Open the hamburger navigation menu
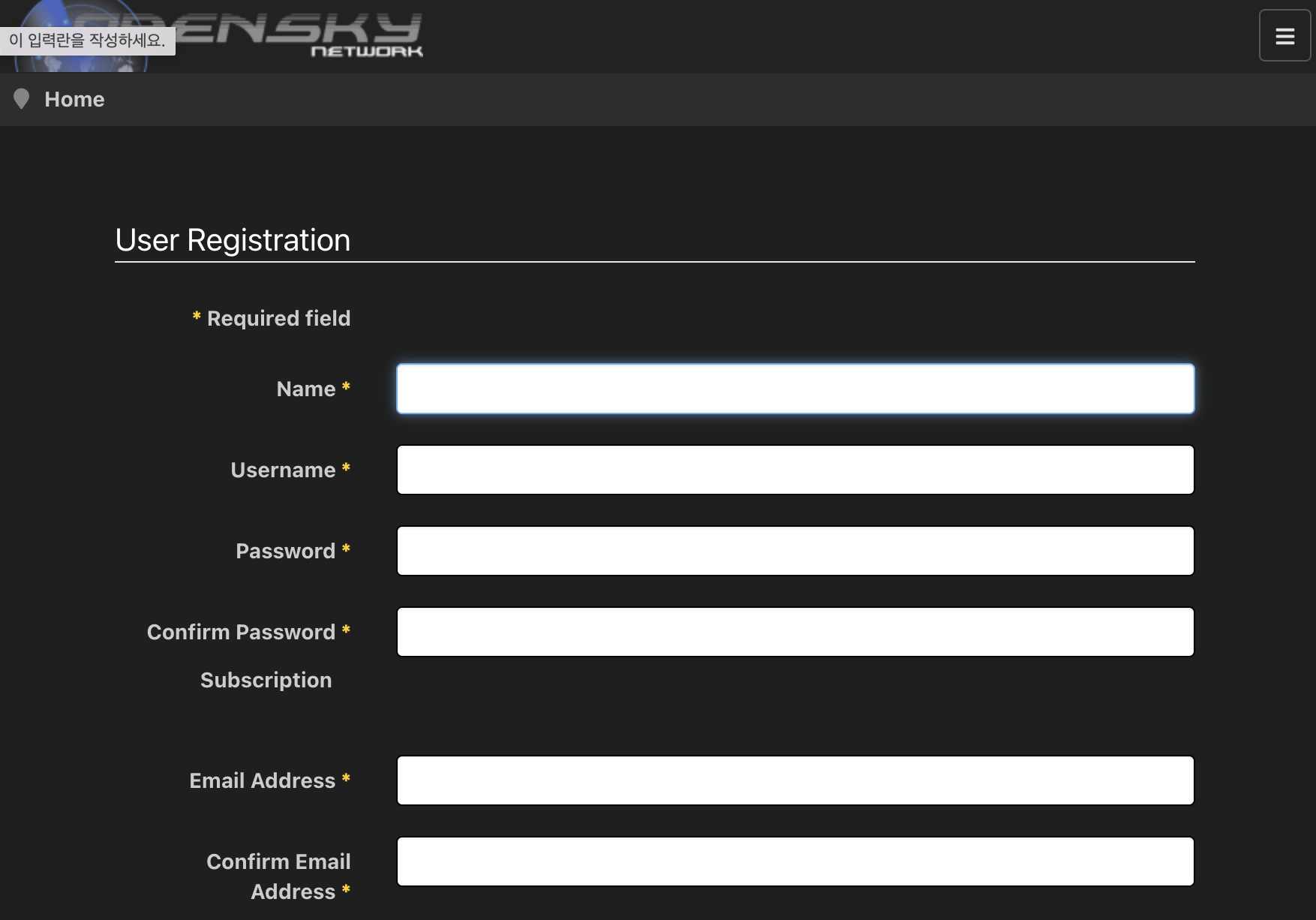1316x920 pixels. point(1284,35)
